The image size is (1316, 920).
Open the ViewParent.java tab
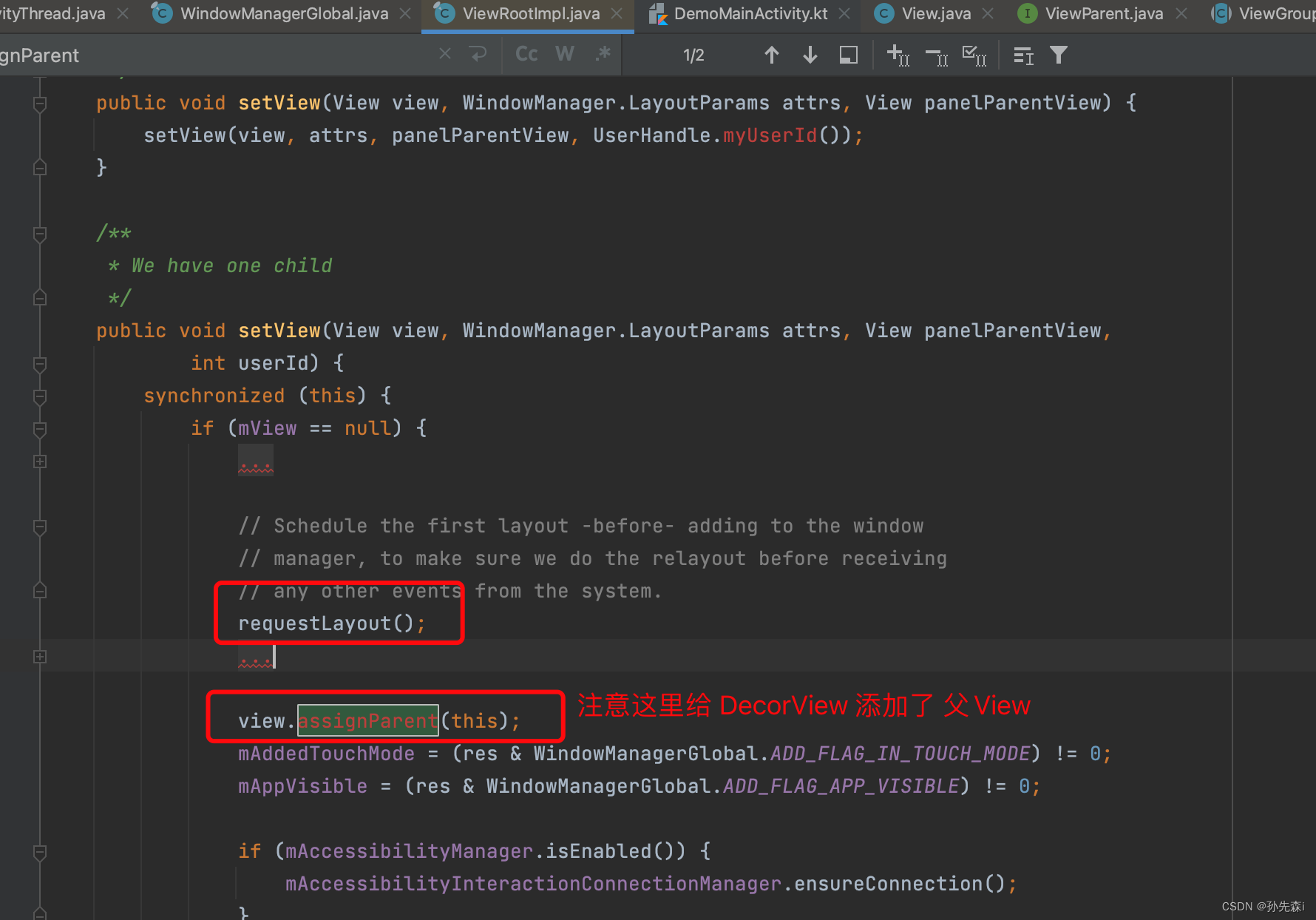point(1104,13)
